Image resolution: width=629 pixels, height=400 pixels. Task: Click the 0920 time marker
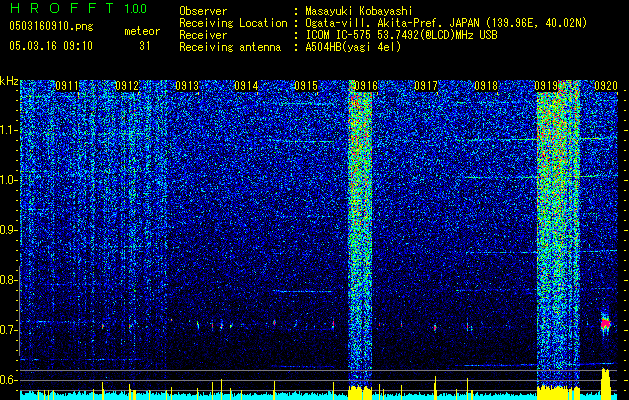pos(606,85)
